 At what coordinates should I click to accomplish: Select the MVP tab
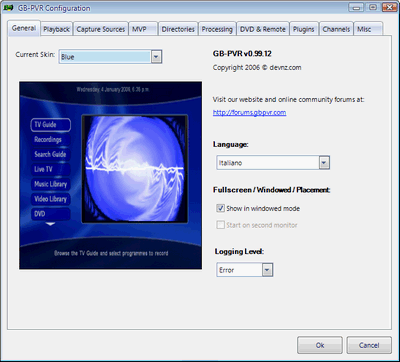point(143,29)
